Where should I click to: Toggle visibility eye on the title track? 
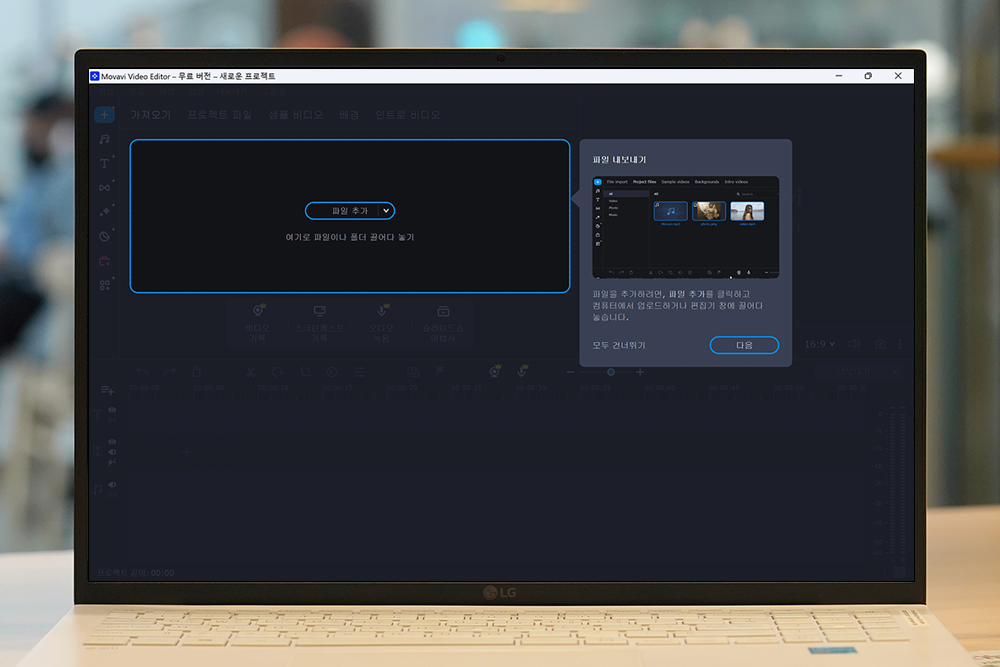[x=112, y=410]
